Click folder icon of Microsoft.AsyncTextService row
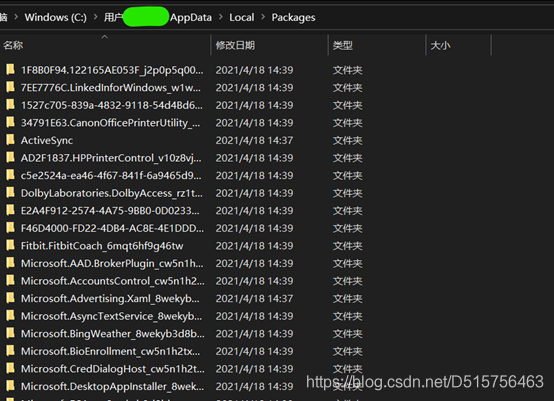554x401 pixels. click(10, 316)
